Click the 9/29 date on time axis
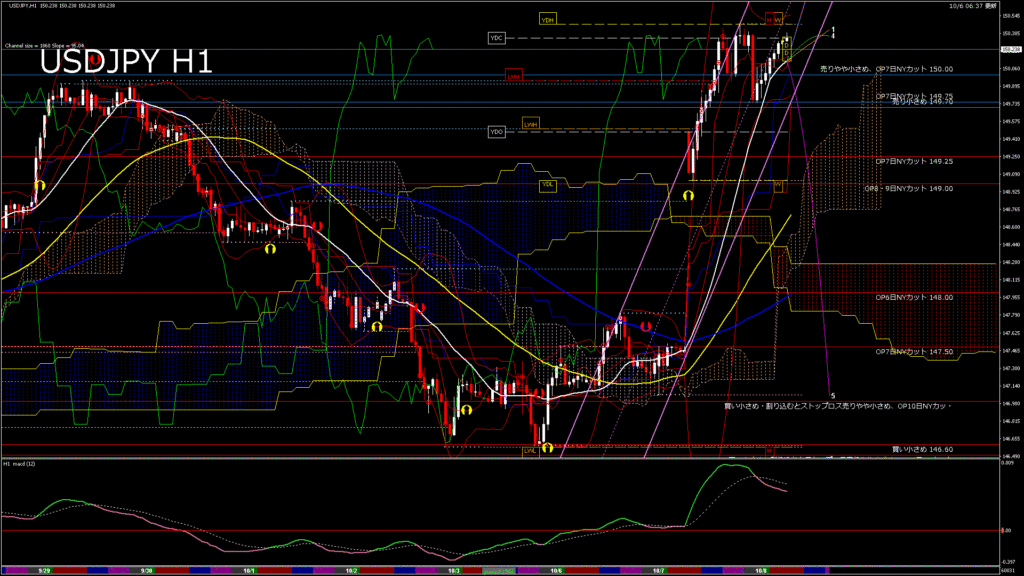Viewport: 1024px width, 576px height. (45, 569)
